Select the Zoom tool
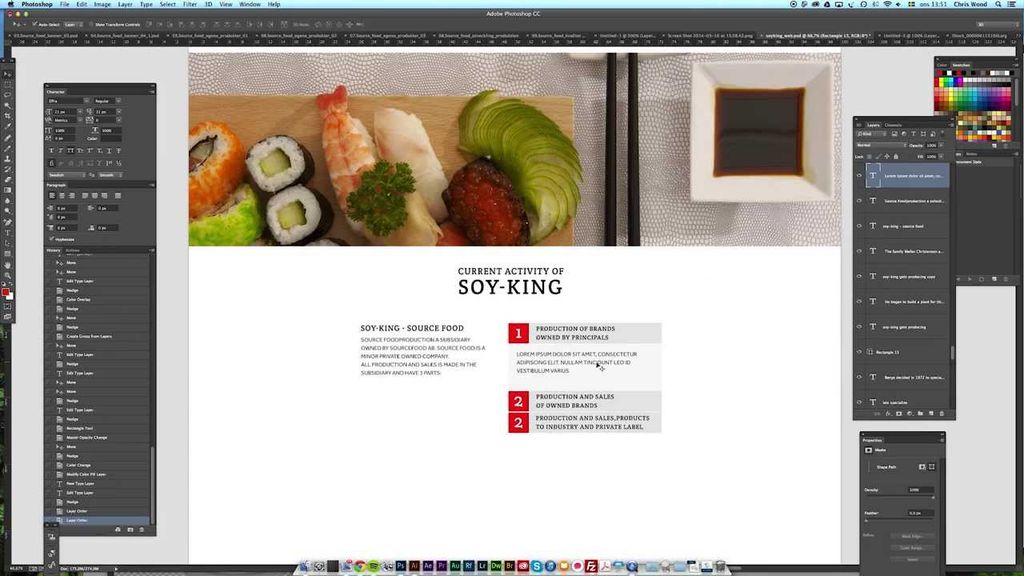Screen dimensions: 1024x576 click(x=5, y=275)
